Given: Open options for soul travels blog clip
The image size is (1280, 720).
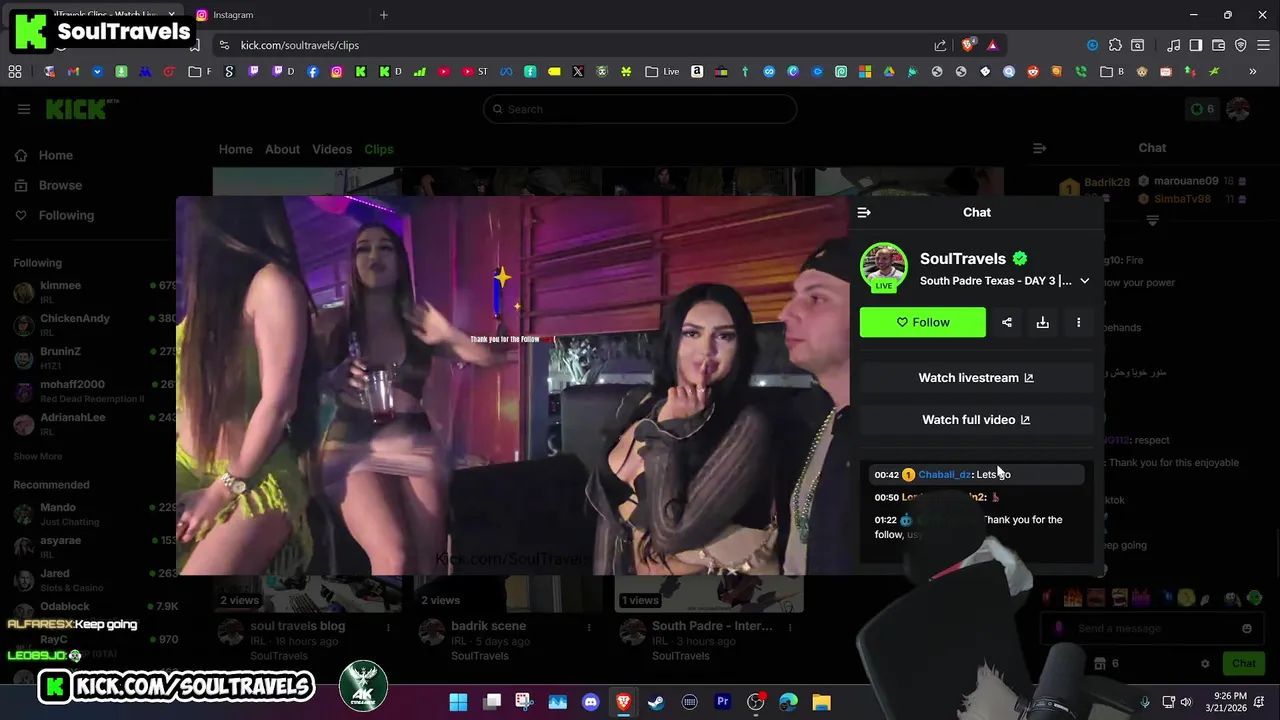Looking at the screenshot, I should (388, 627).
